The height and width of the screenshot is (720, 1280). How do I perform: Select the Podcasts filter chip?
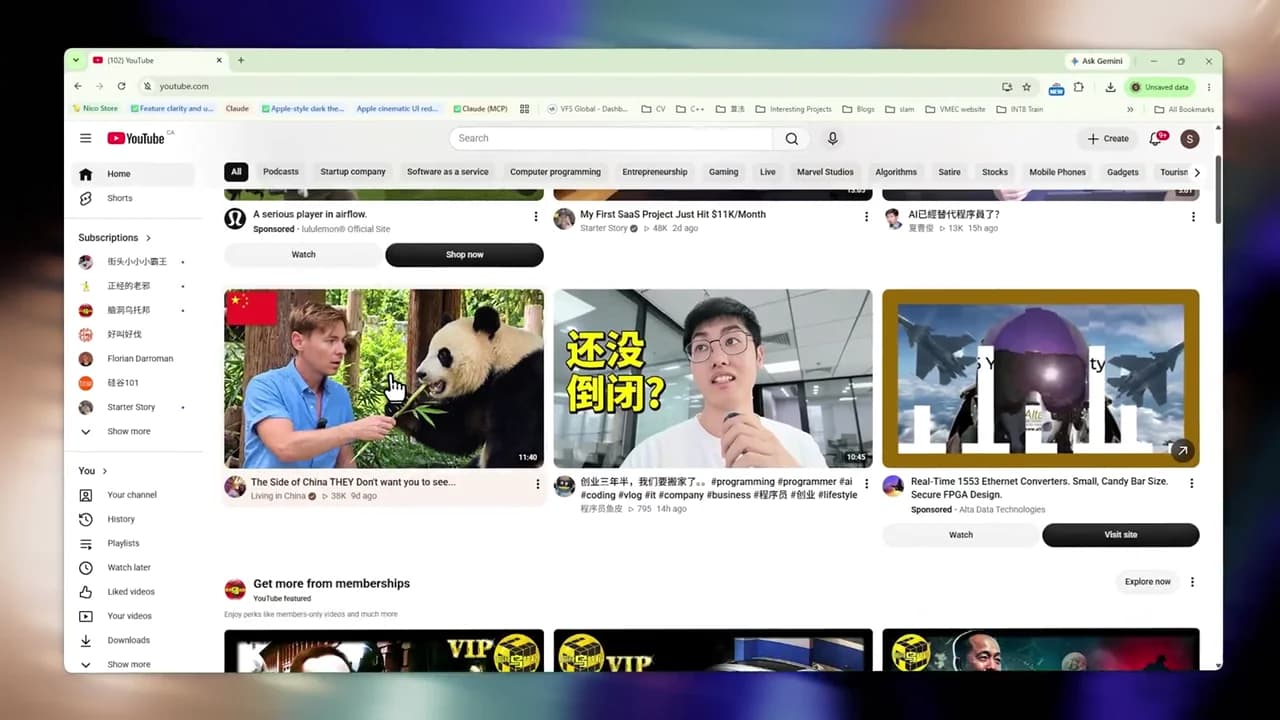coord(281,172)
